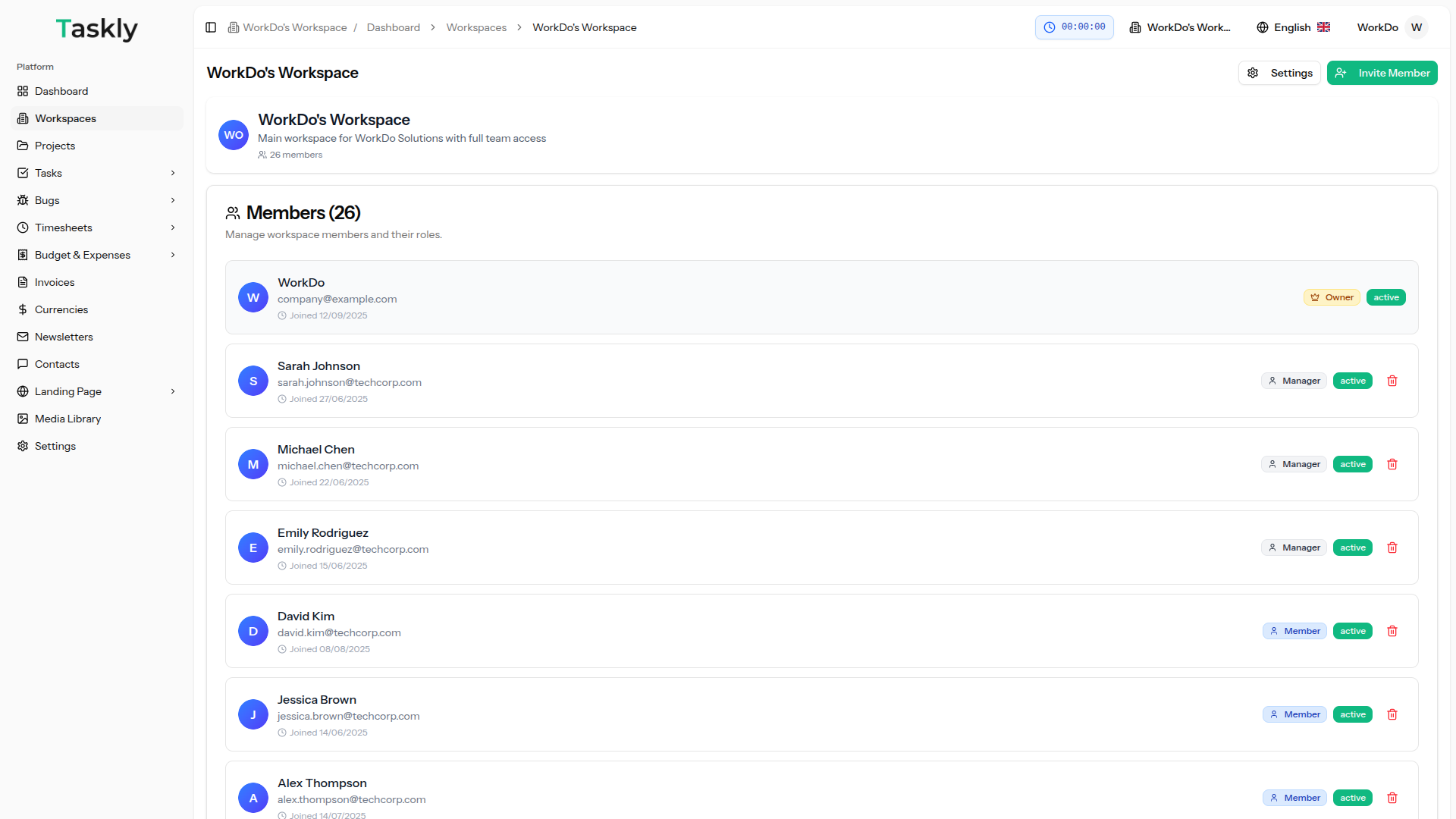Open the Dashboard from the sidebar
This screenshot has height=819, width=1456.
click(x=61, y=91)
